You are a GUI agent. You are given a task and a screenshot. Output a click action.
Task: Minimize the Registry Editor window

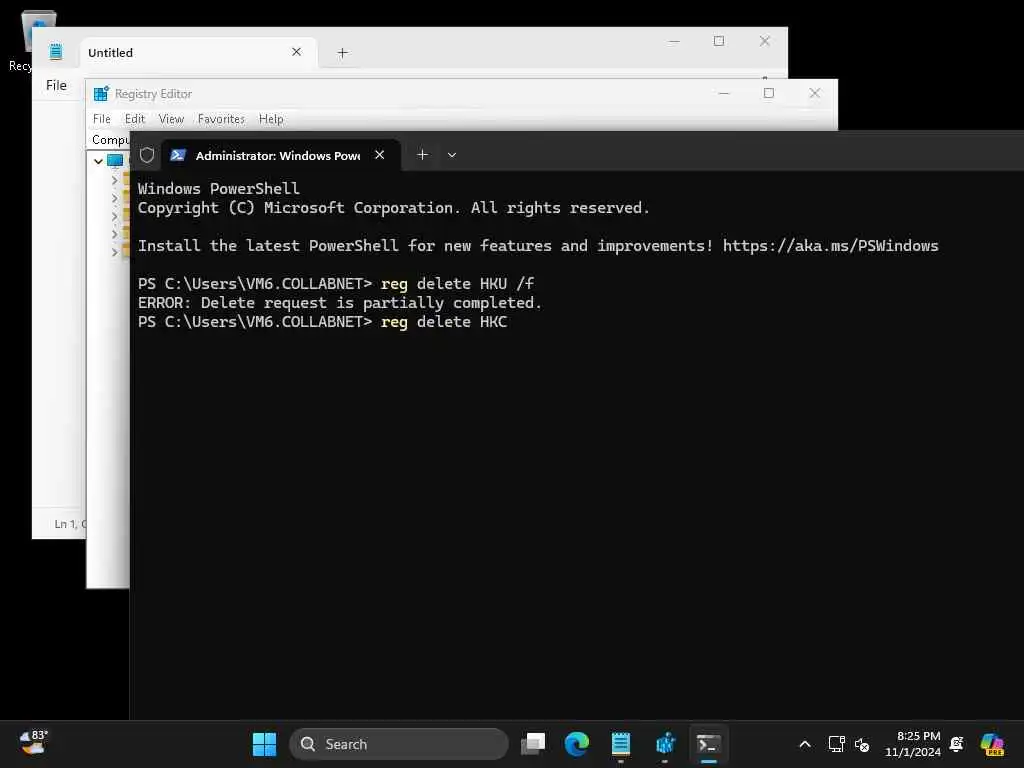point(724,93)
